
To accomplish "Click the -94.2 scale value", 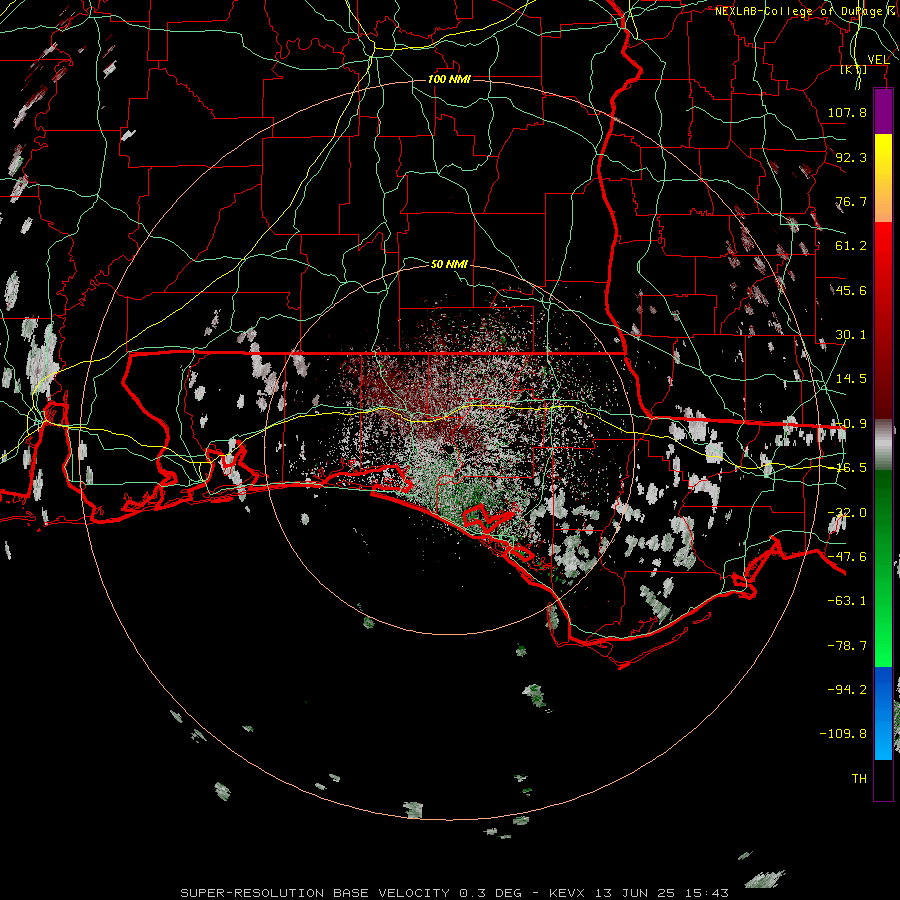I will click(848, 690).
